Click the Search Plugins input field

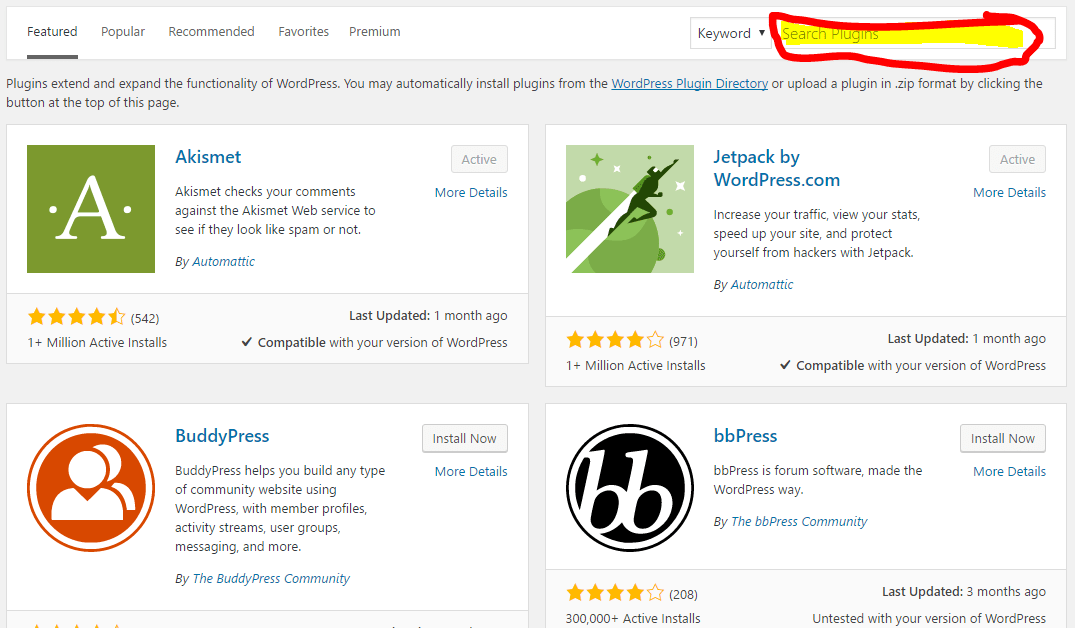tap(915, 33)
